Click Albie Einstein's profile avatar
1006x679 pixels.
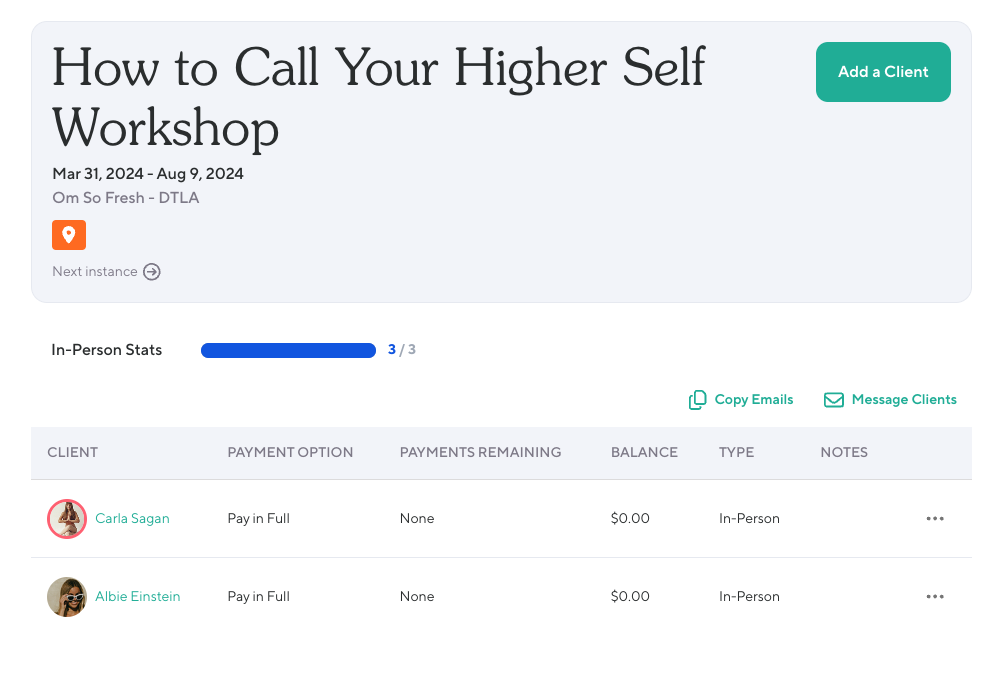click(67, 597)
